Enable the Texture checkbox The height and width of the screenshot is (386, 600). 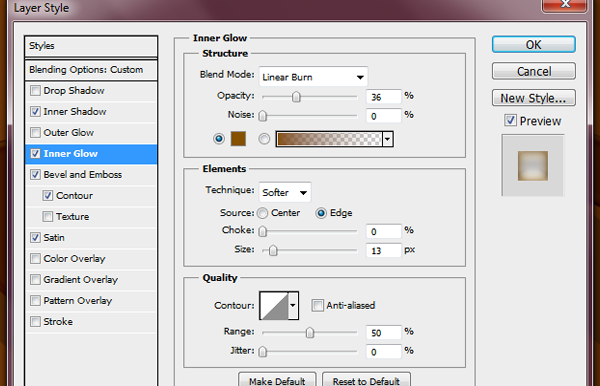click(47, 217)
